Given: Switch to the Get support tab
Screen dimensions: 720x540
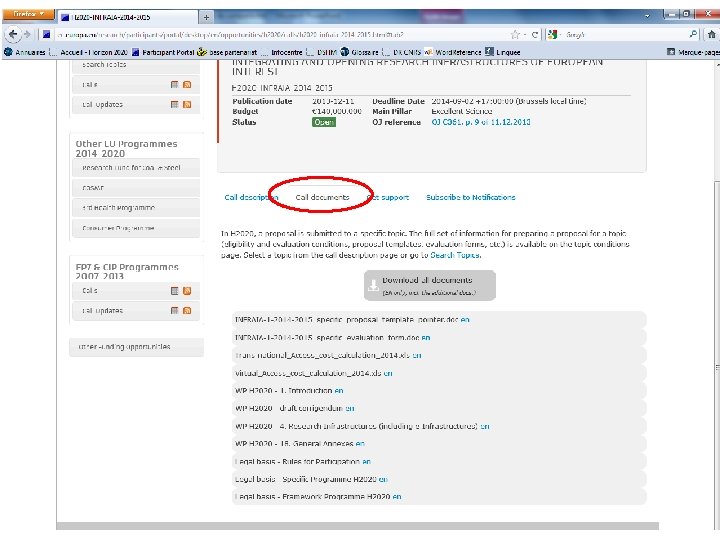Looking at the screenshot, I should [x=388, y=197].
